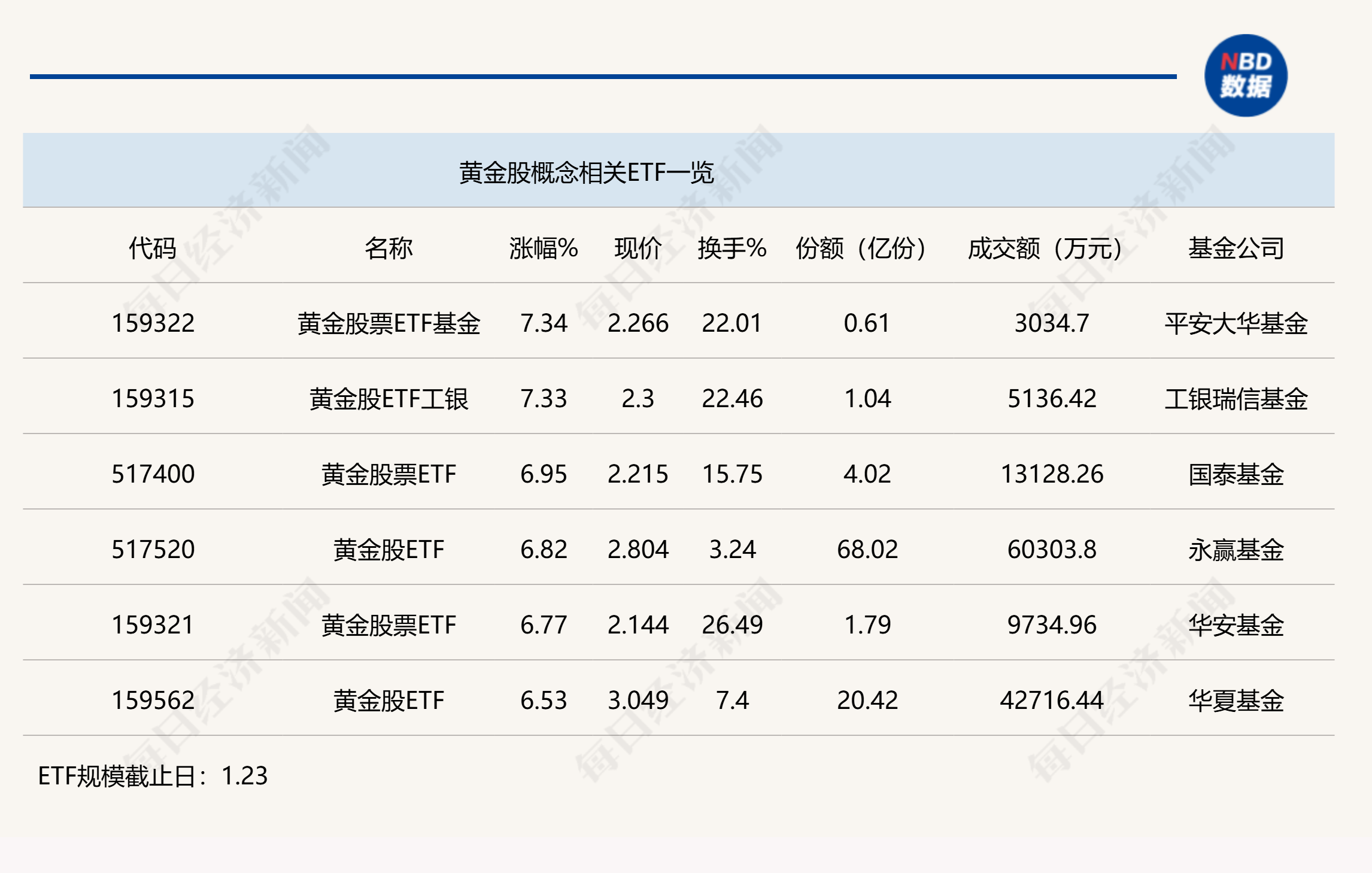Viewport: 1372px width, 873px height.
Task: Click the 涨幅% column header
Action: (543, 248)
